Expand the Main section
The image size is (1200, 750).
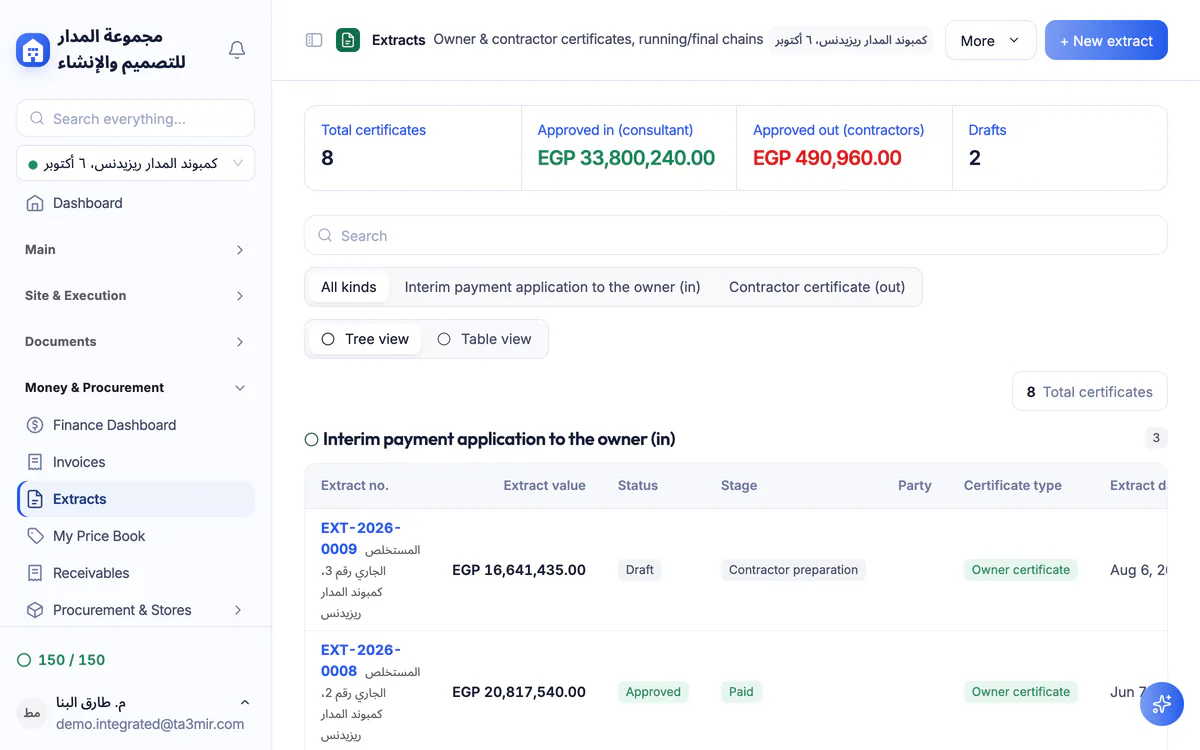pos(135,250)
